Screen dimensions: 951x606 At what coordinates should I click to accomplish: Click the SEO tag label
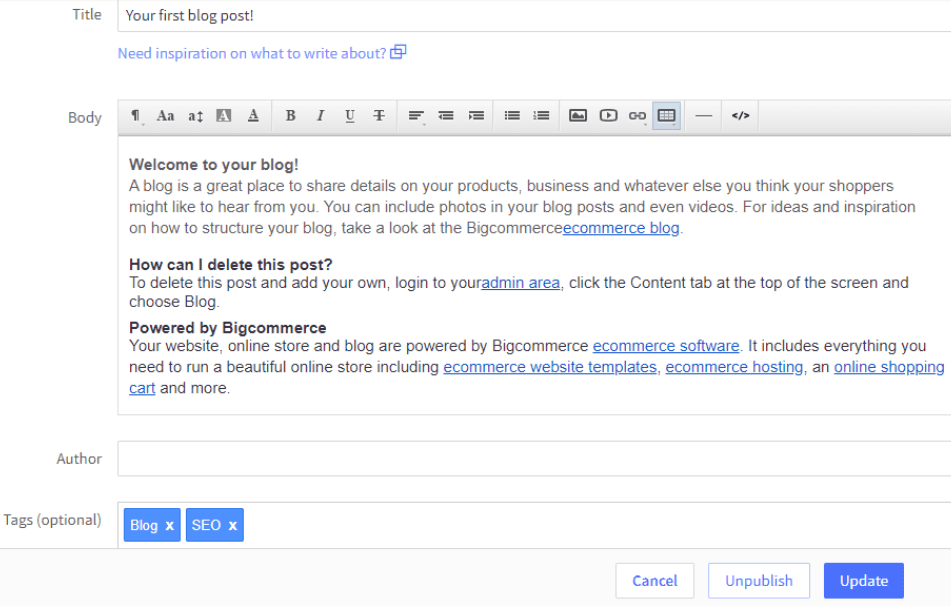click(206, 525)
